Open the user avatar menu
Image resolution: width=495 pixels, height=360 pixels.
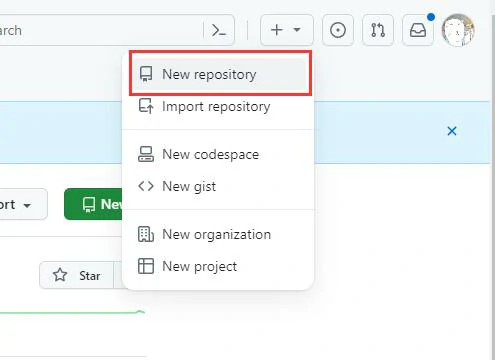pos(458,30)
